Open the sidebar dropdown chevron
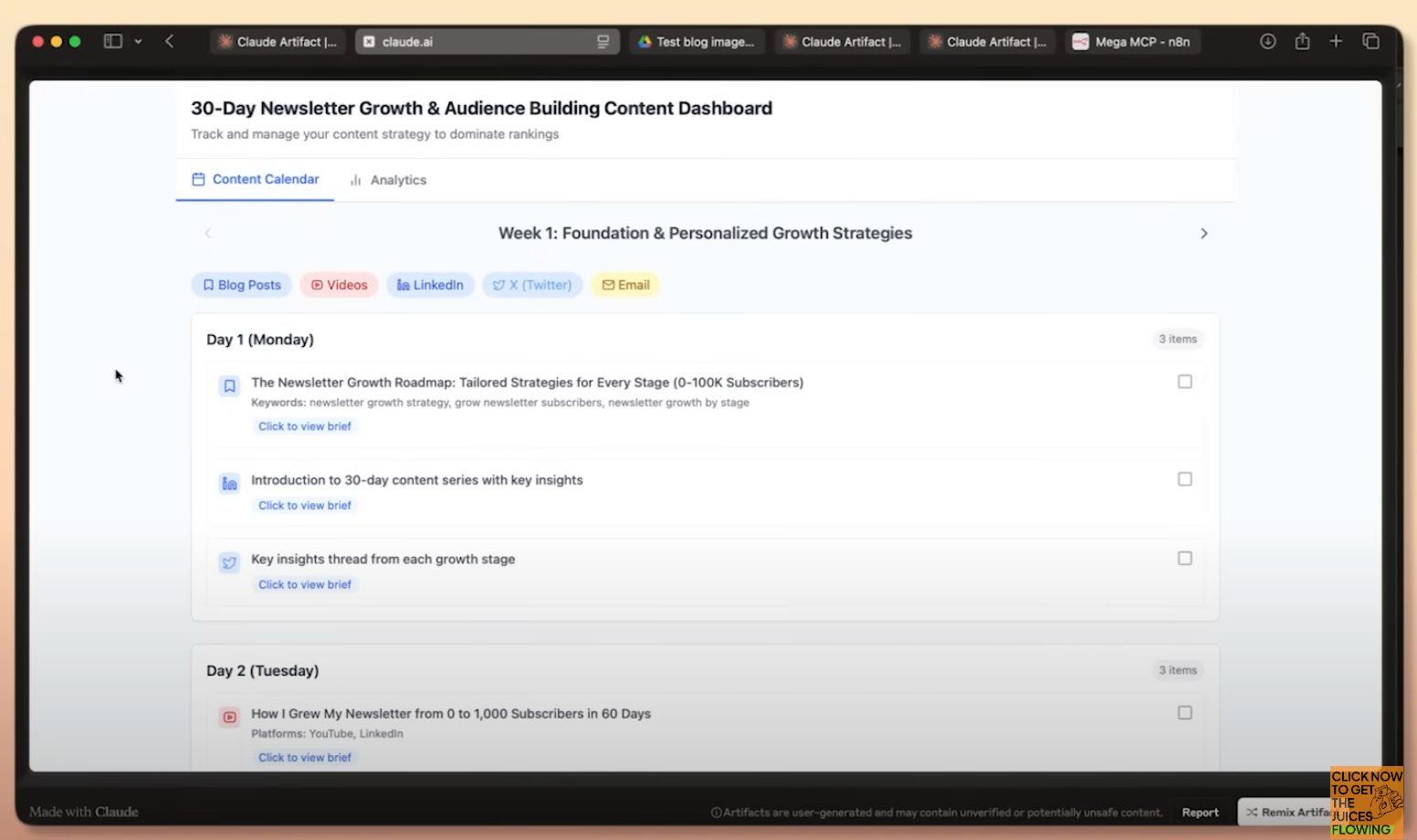1417x840 pixels. click(138, 41)
